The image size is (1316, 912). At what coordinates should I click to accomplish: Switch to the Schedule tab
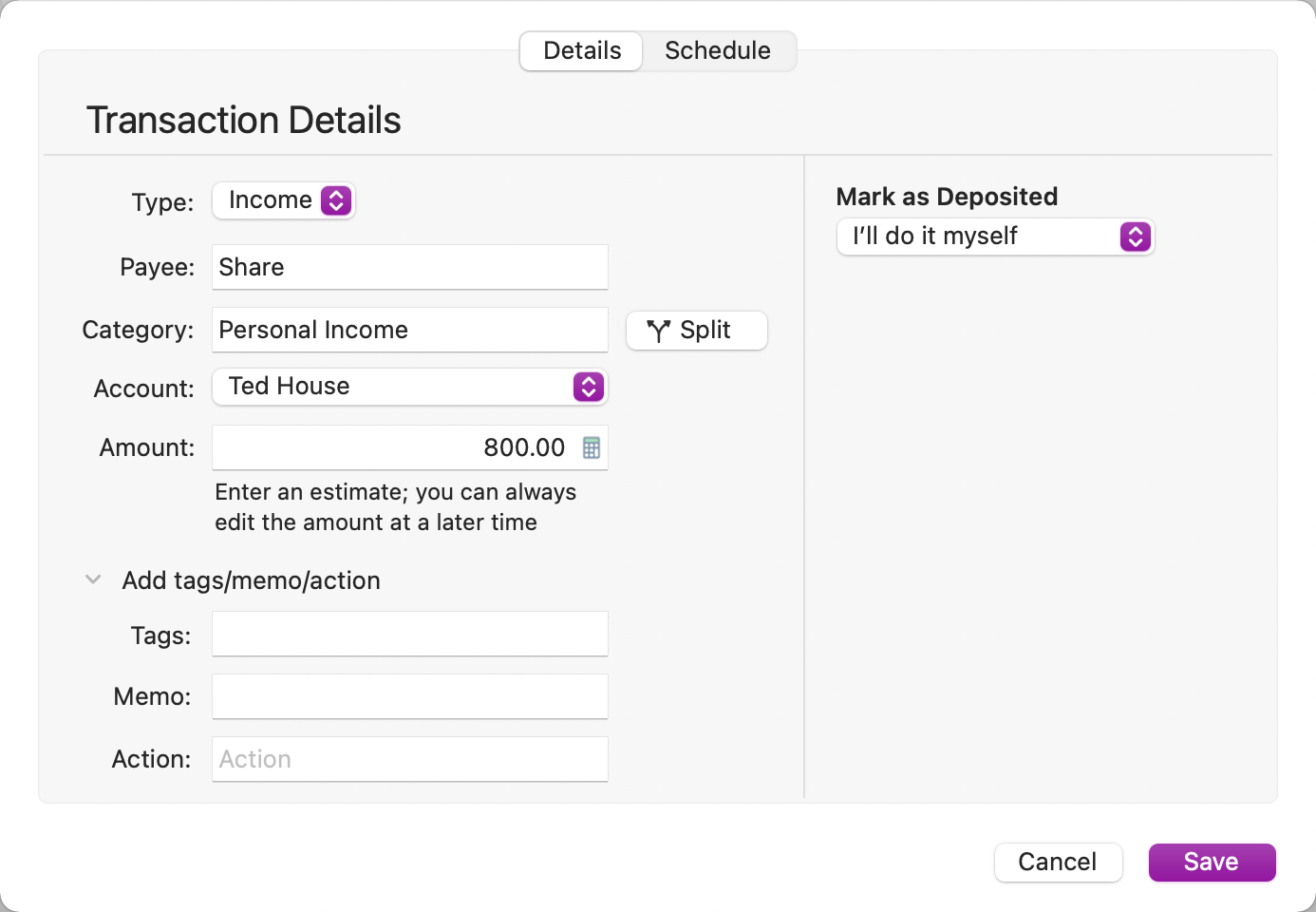718,50
